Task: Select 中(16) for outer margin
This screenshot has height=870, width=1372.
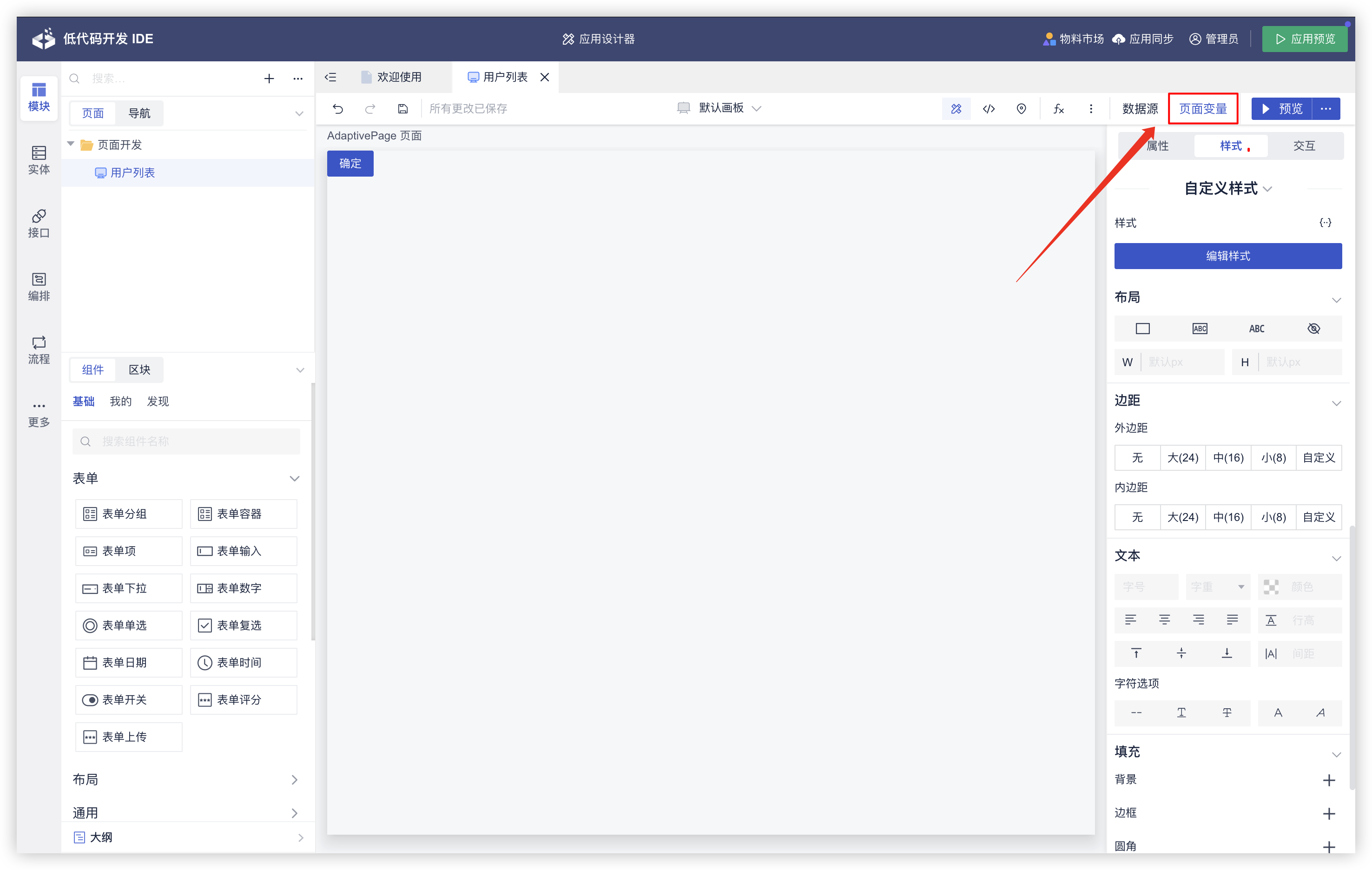Action: coord(1228,457)
